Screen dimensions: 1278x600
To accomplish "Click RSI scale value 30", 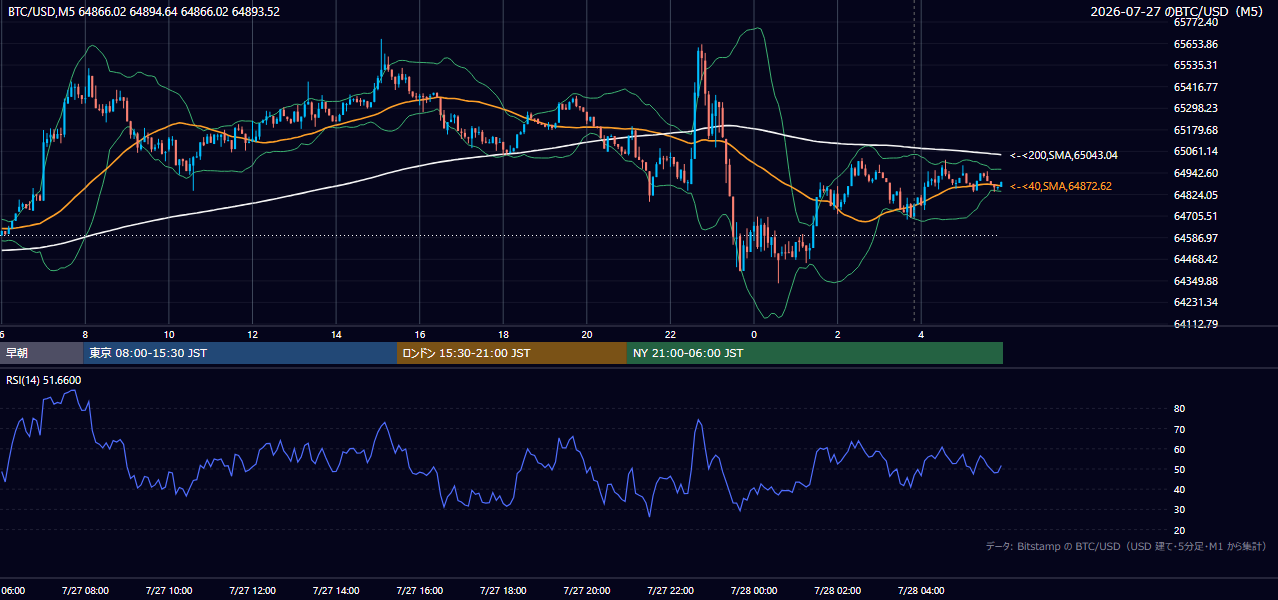I will click(x=1179, y=510).
